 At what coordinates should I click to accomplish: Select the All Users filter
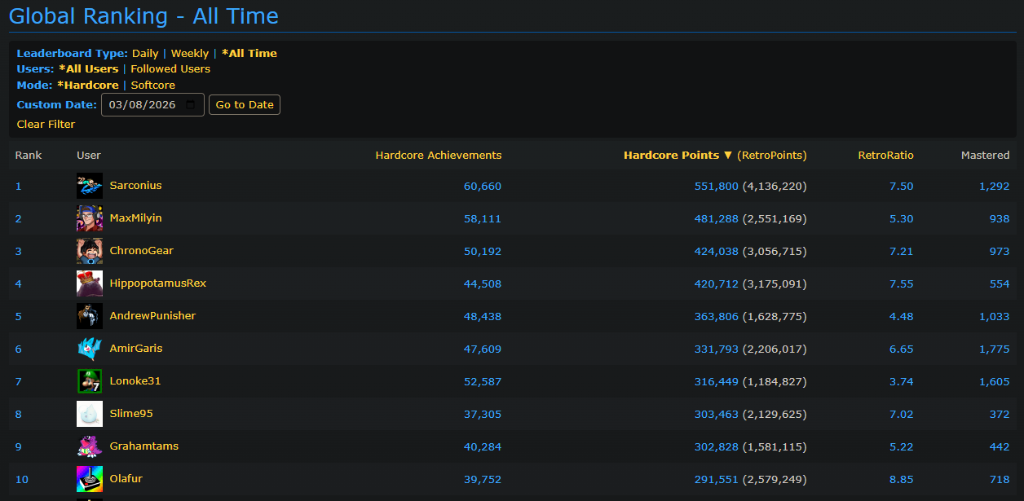[x=88, y=69]
